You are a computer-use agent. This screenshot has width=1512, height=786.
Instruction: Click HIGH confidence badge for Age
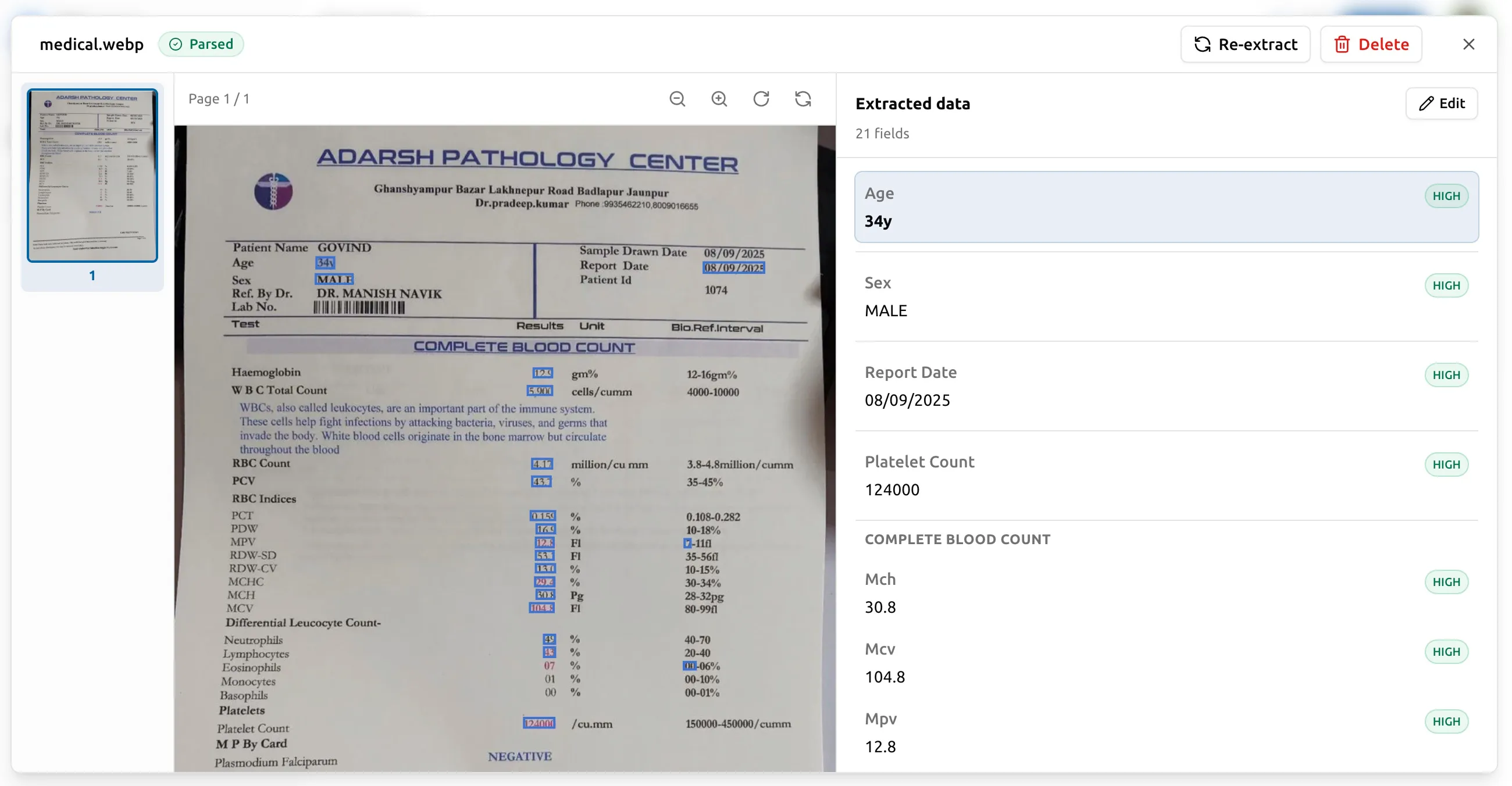[x=1446, y=196]
